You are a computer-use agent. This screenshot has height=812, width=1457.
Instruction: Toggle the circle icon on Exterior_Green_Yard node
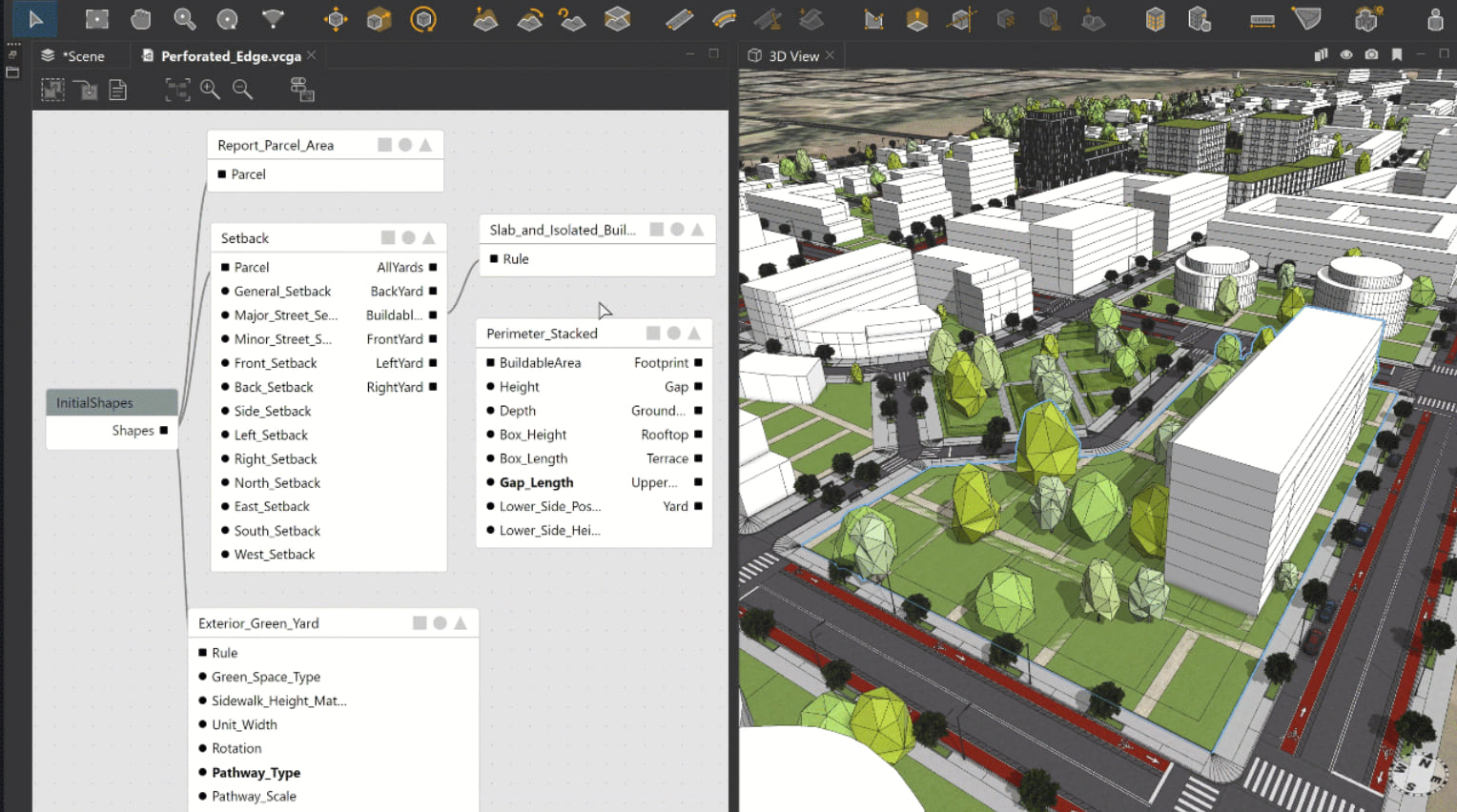click(x=440, y=623)
